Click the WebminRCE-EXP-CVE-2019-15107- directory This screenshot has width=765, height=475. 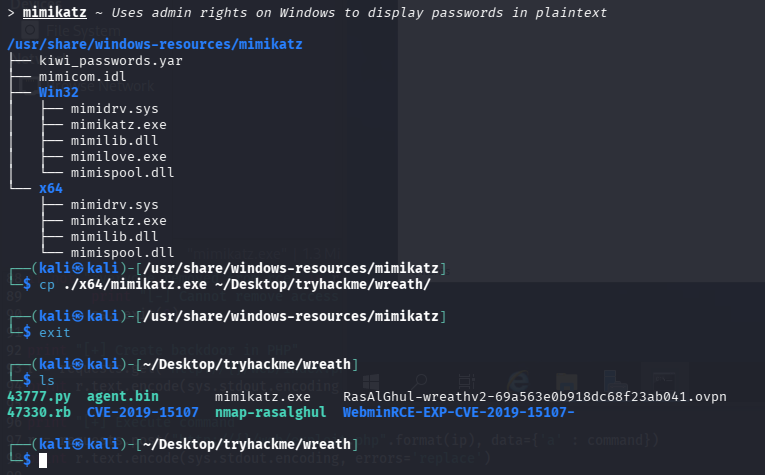click(x=458, y=412)
